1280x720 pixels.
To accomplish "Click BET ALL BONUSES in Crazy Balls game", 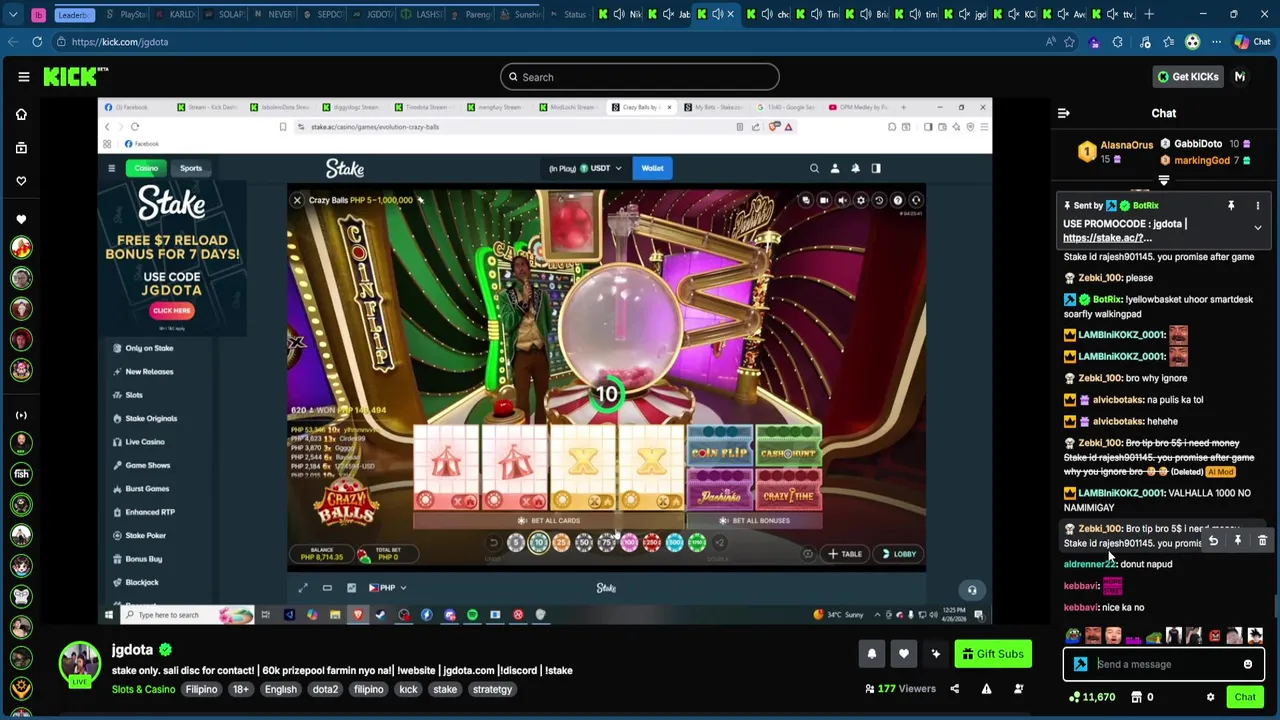I will point(755,521).
